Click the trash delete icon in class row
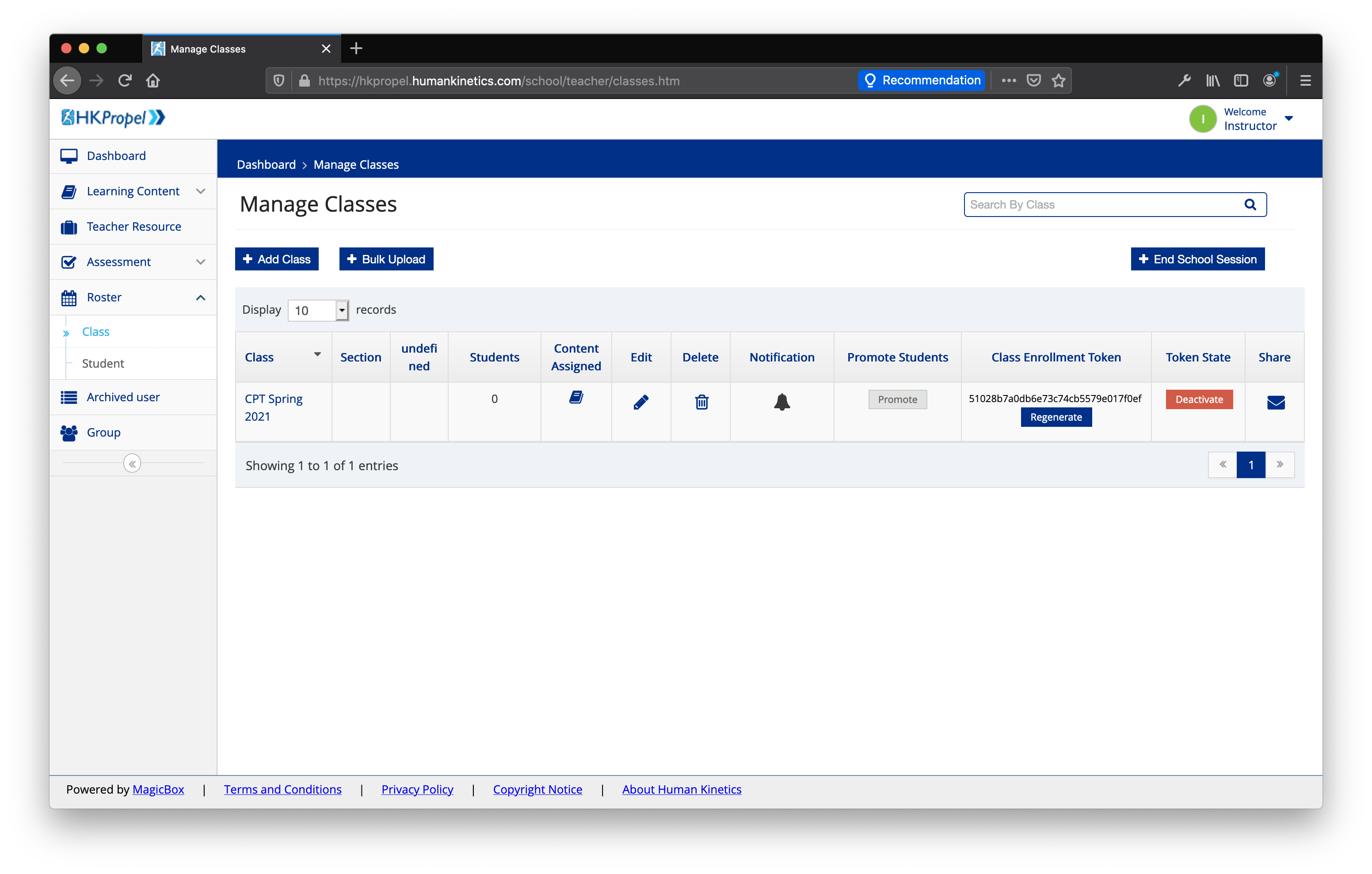The height and width of the screenshot is (874, 1372). (701, 402)
